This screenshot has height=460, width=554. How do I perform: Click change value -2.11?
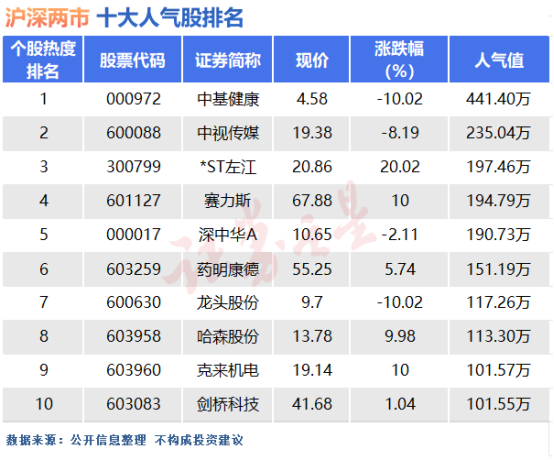(400, 235)
